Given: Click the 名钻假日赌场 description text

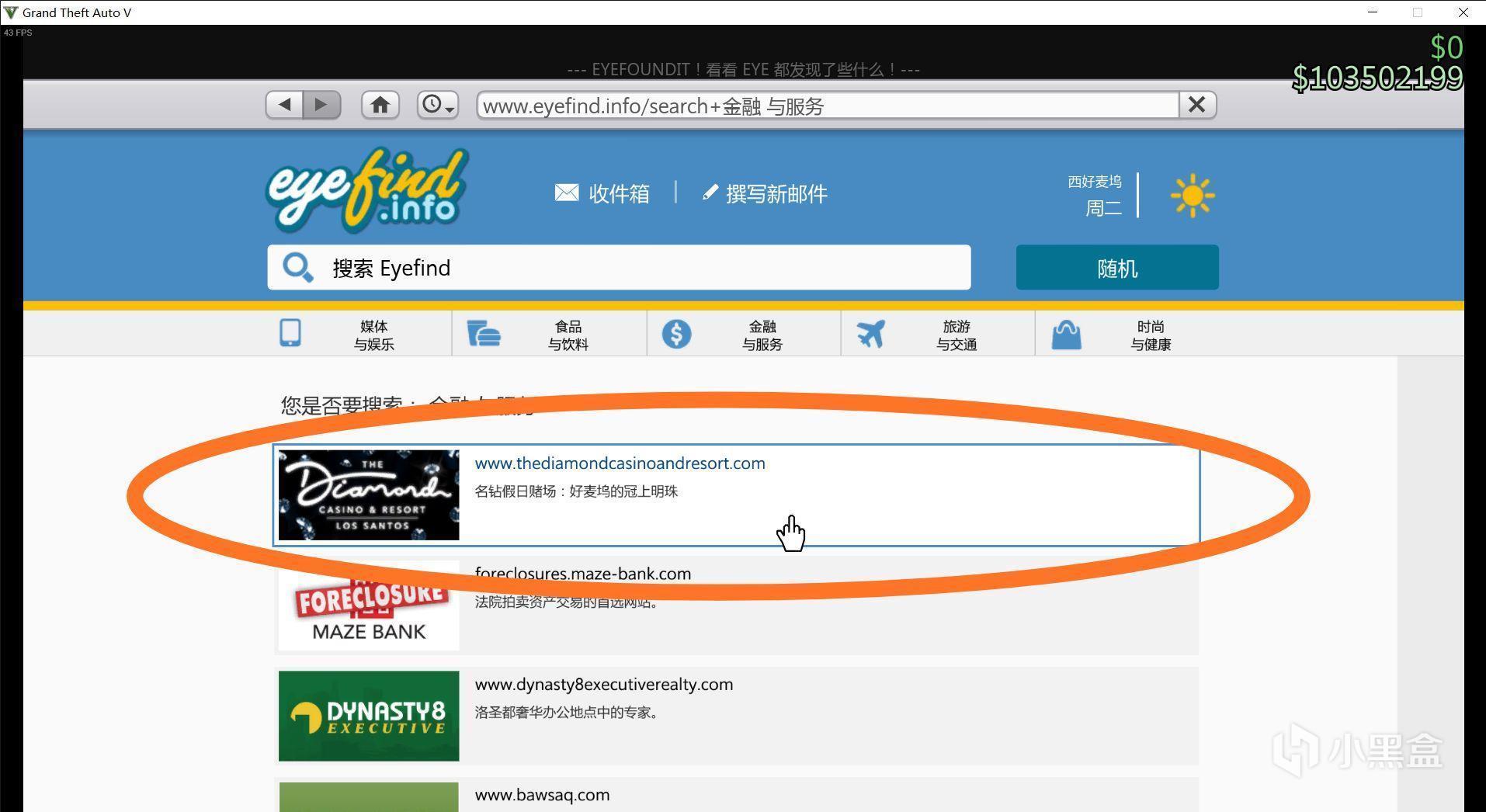Looking at the screenshot, I should (576, 491).
